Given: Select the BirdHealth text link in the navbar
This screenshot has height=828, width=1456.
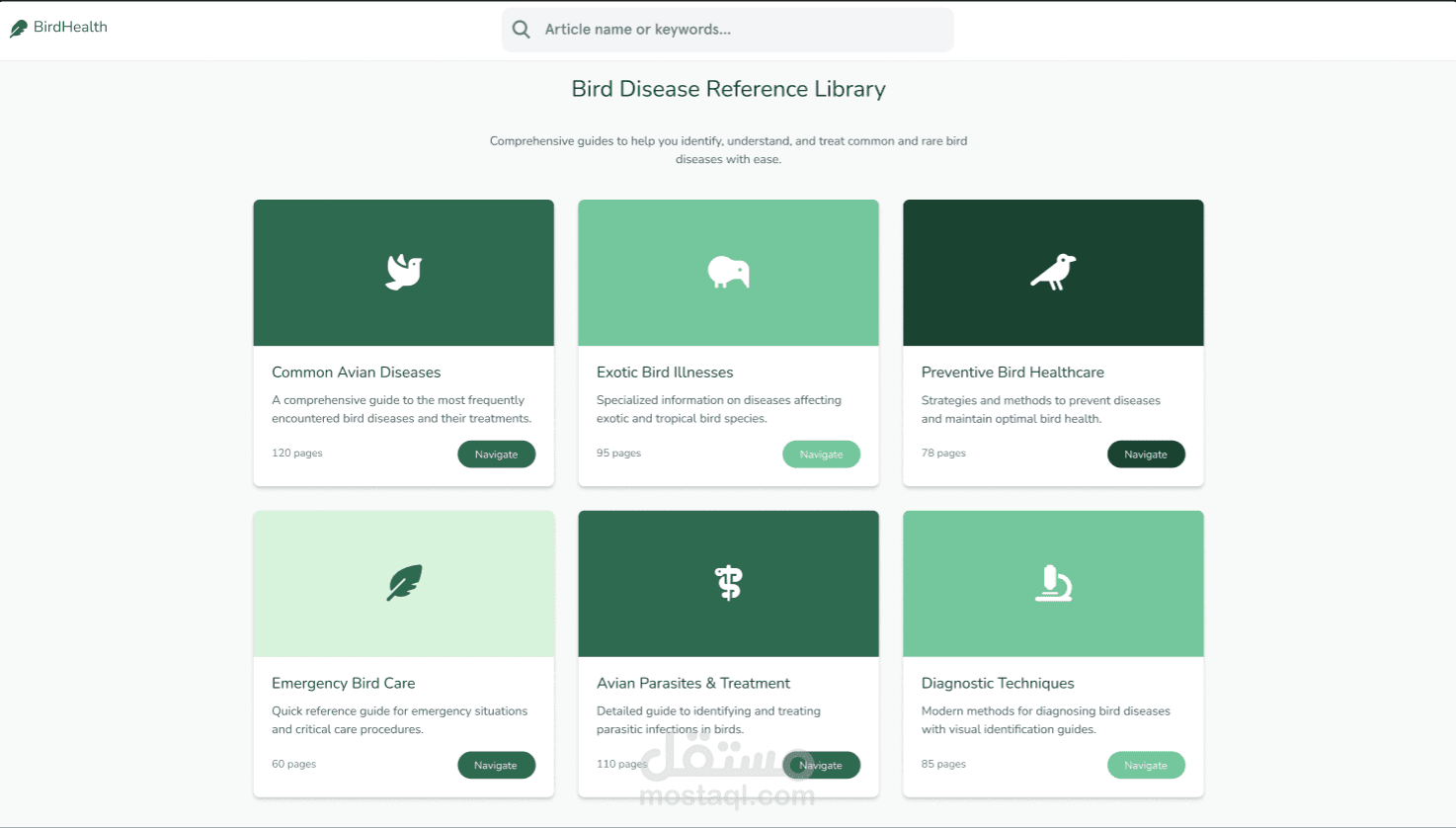Looking at the screenshot, I should click(69, 28).
